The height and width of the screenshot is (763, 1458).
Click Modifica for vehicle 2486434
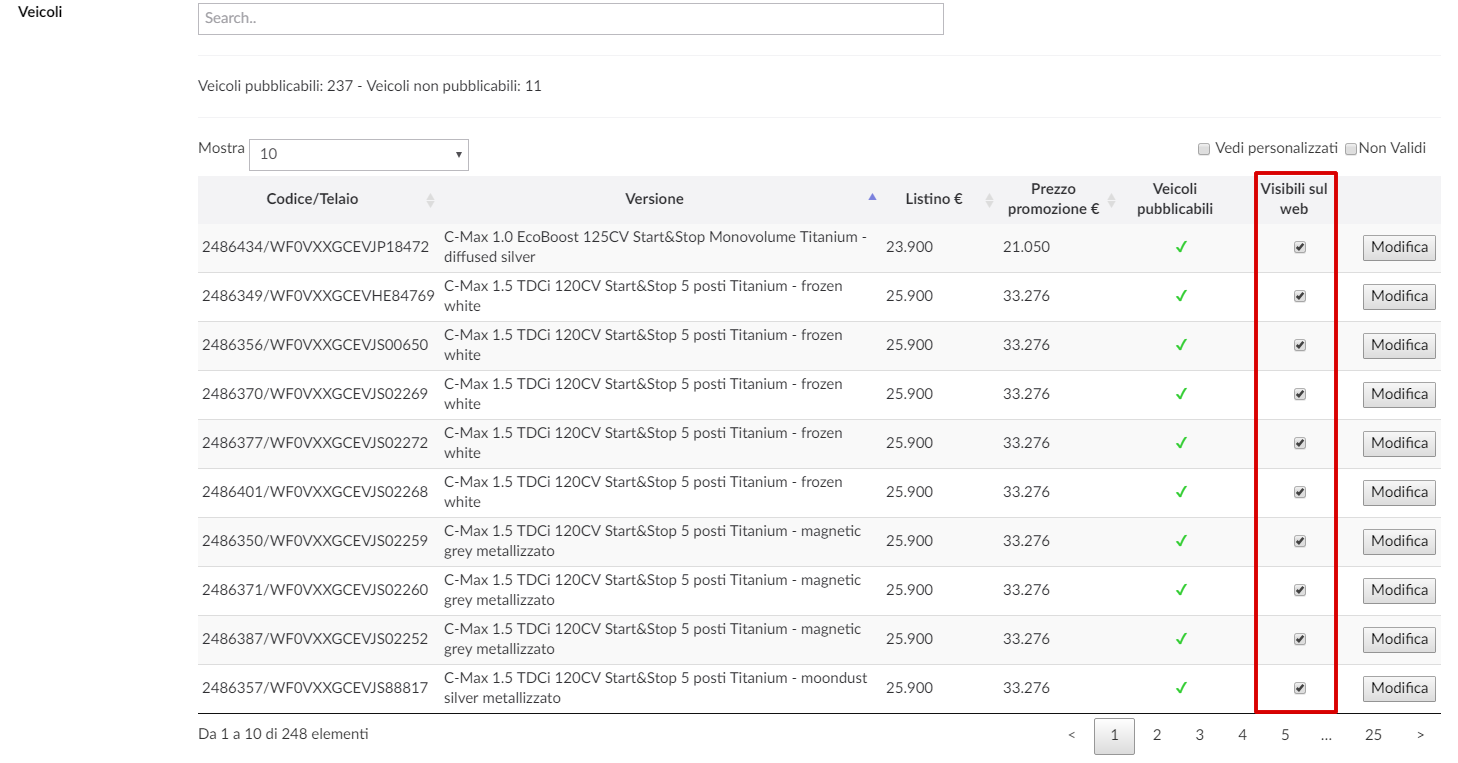tap(1399, 248)
